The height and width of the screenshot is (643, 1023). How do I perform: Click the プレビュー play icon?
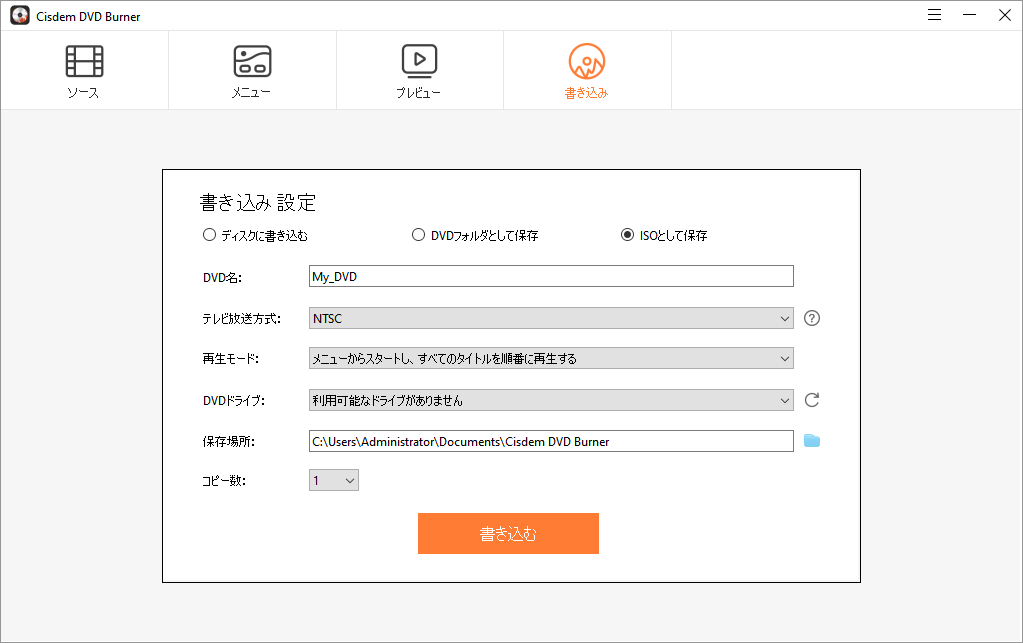tap(420, 61)
